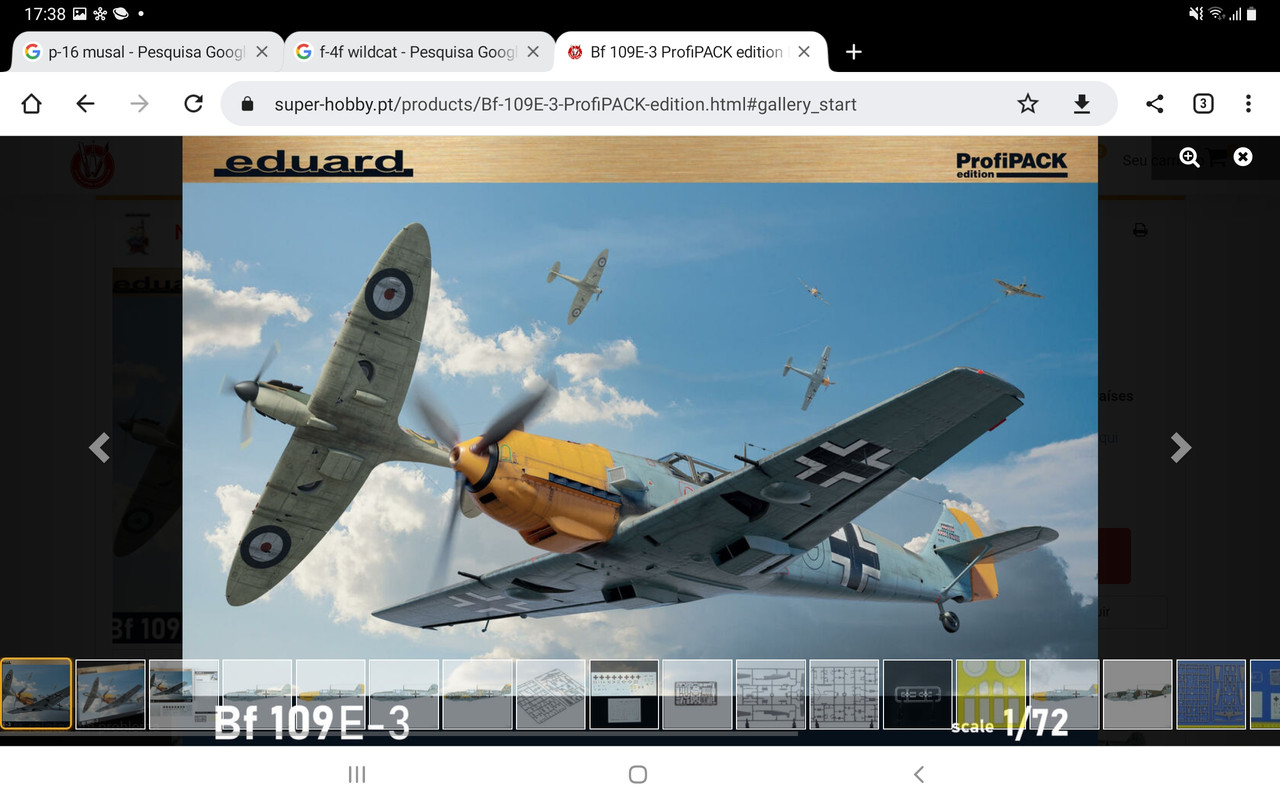Tap the main Bf 109E-3 box art image
The image size is (1280, 800).
coord(640,440)
